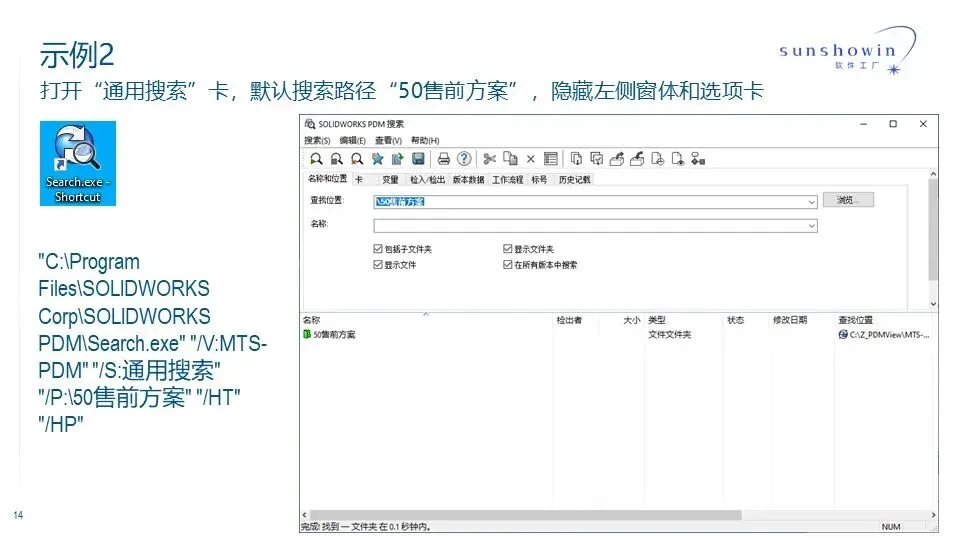Image resolution: width=960 pixels, height=540 pixels.
Task: Toggle the 显示文件 checkbox
Action: click(378, 264)
